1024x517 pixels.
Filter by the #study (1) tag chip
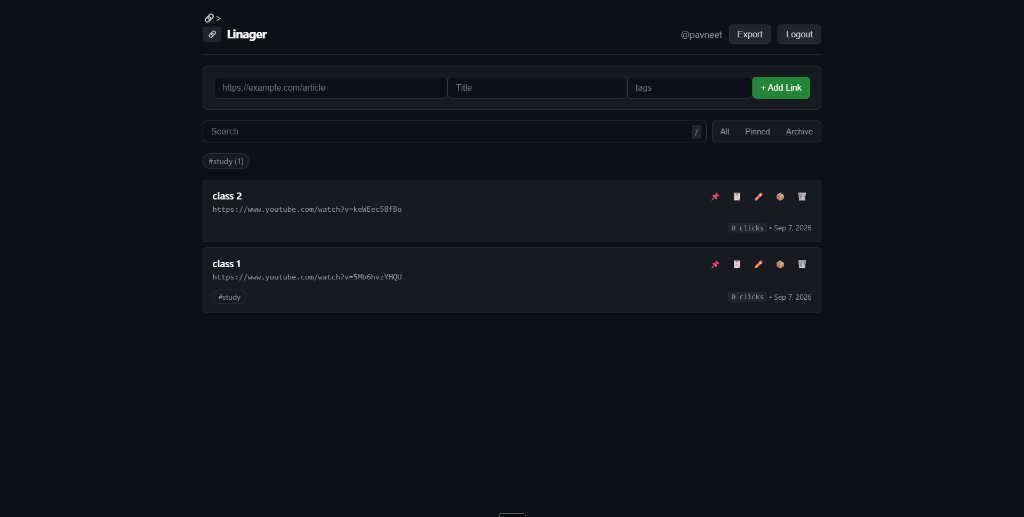click(226, 161)
